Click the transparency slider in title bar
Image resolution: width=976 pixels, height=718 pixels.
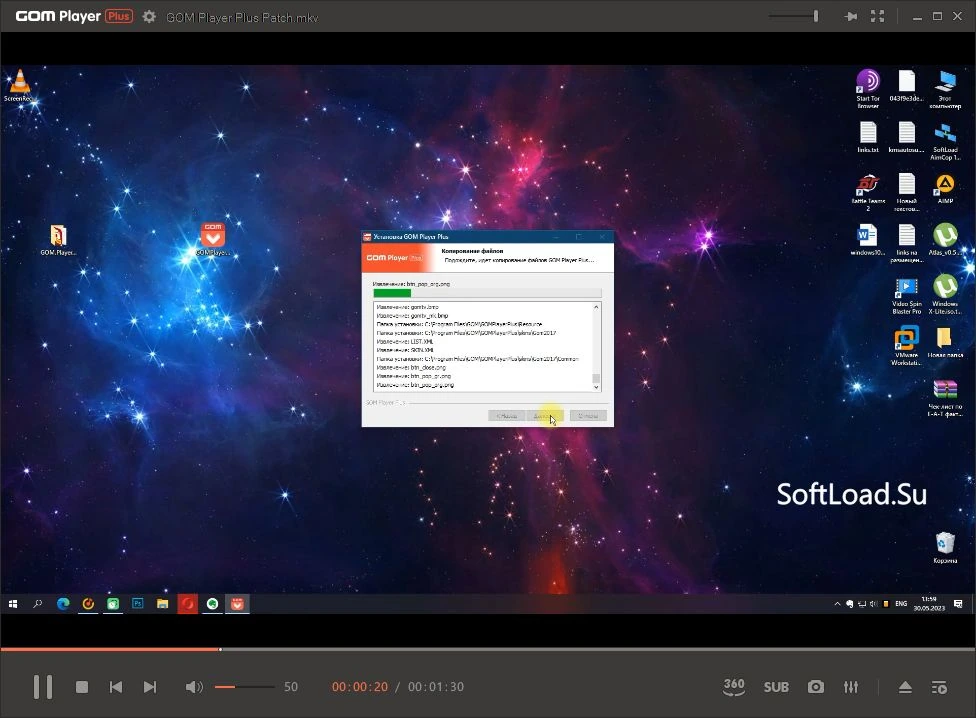[x=794, y=16]
